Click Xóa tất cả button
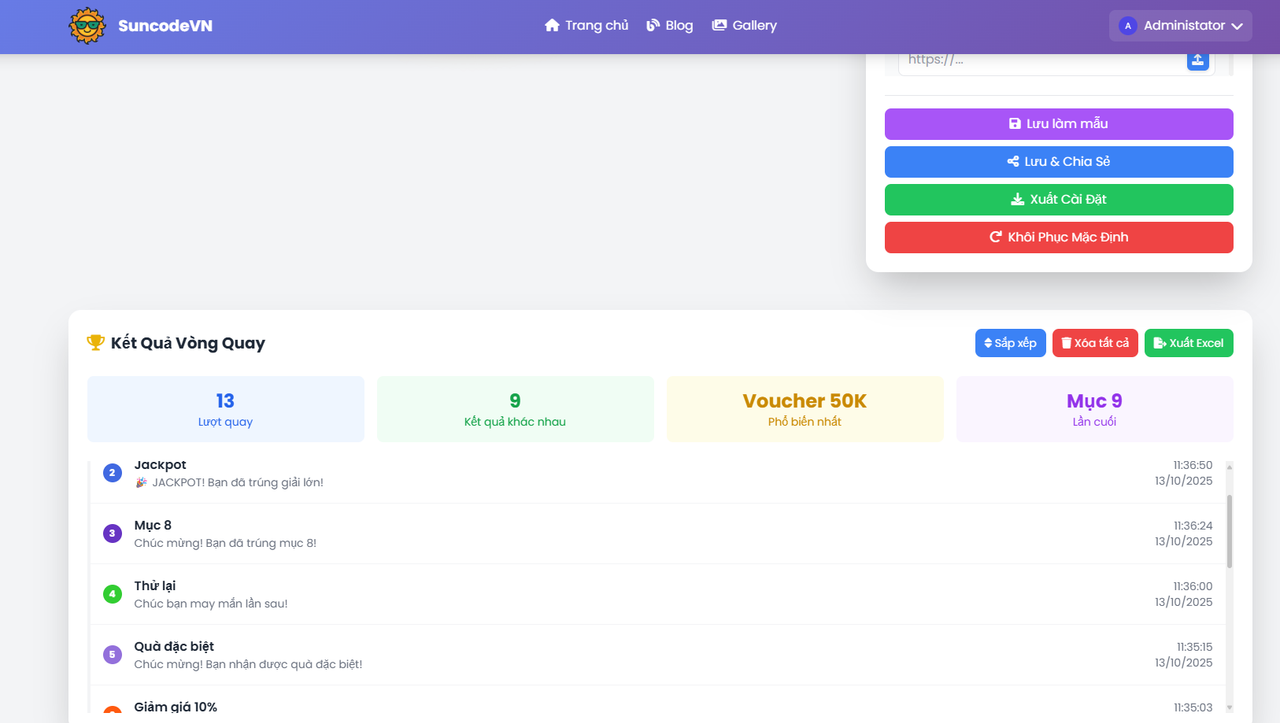 1095,343
